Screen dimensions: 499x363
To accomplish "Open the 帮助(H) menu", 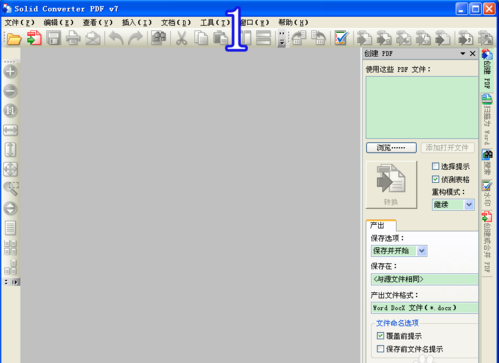I will click(x=293, y=23).
